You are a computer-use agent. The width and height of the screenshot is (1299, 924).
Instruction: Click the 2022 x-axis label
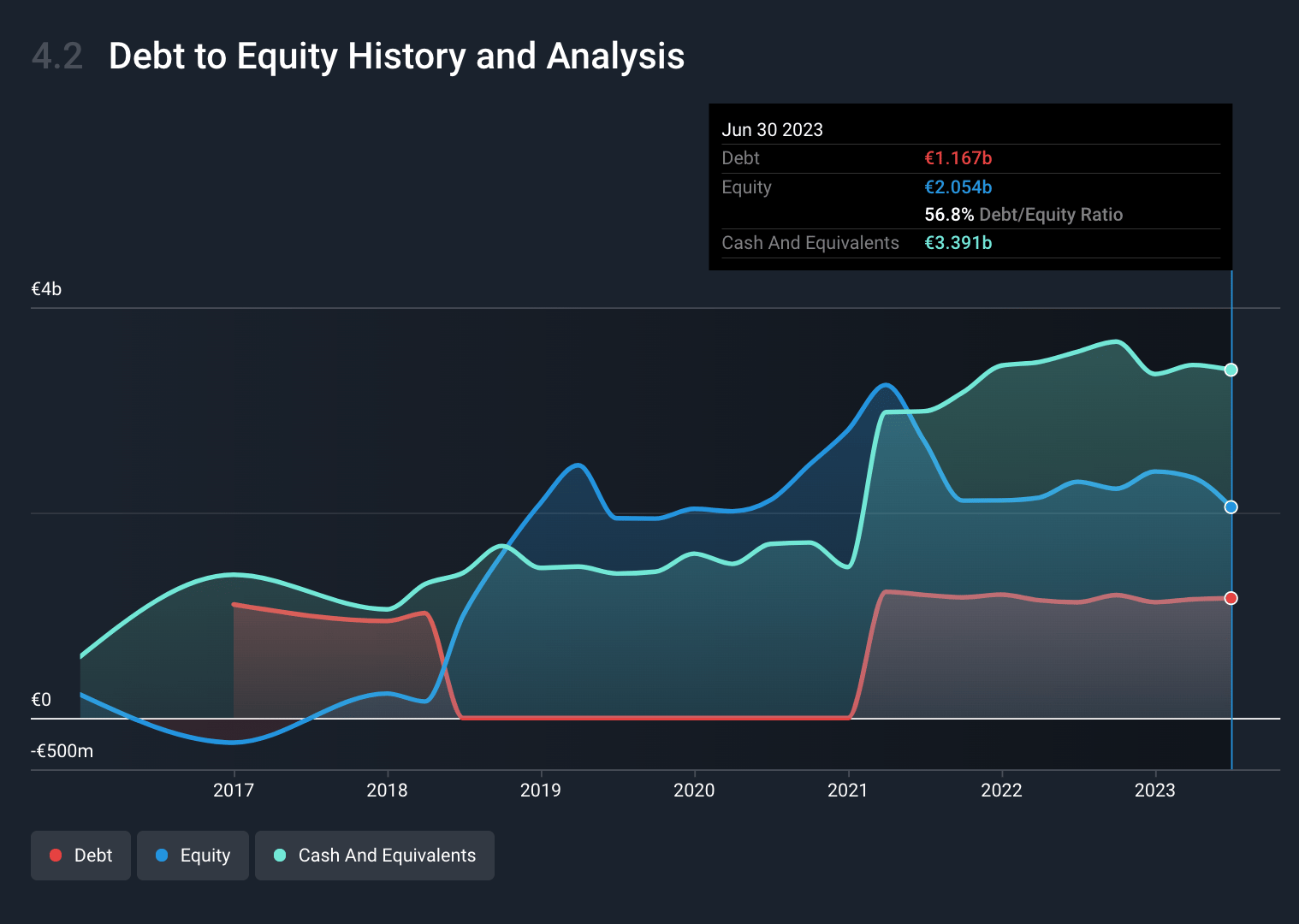tap(1001, 791)
